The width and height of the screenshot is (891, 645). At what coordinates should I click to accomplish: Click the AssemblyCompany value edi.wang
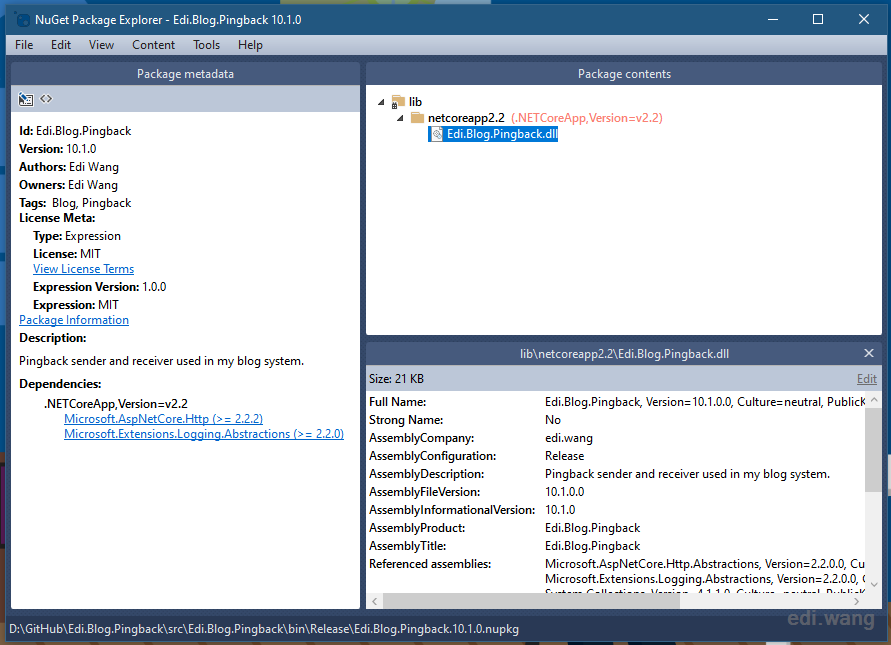(569, 438)
